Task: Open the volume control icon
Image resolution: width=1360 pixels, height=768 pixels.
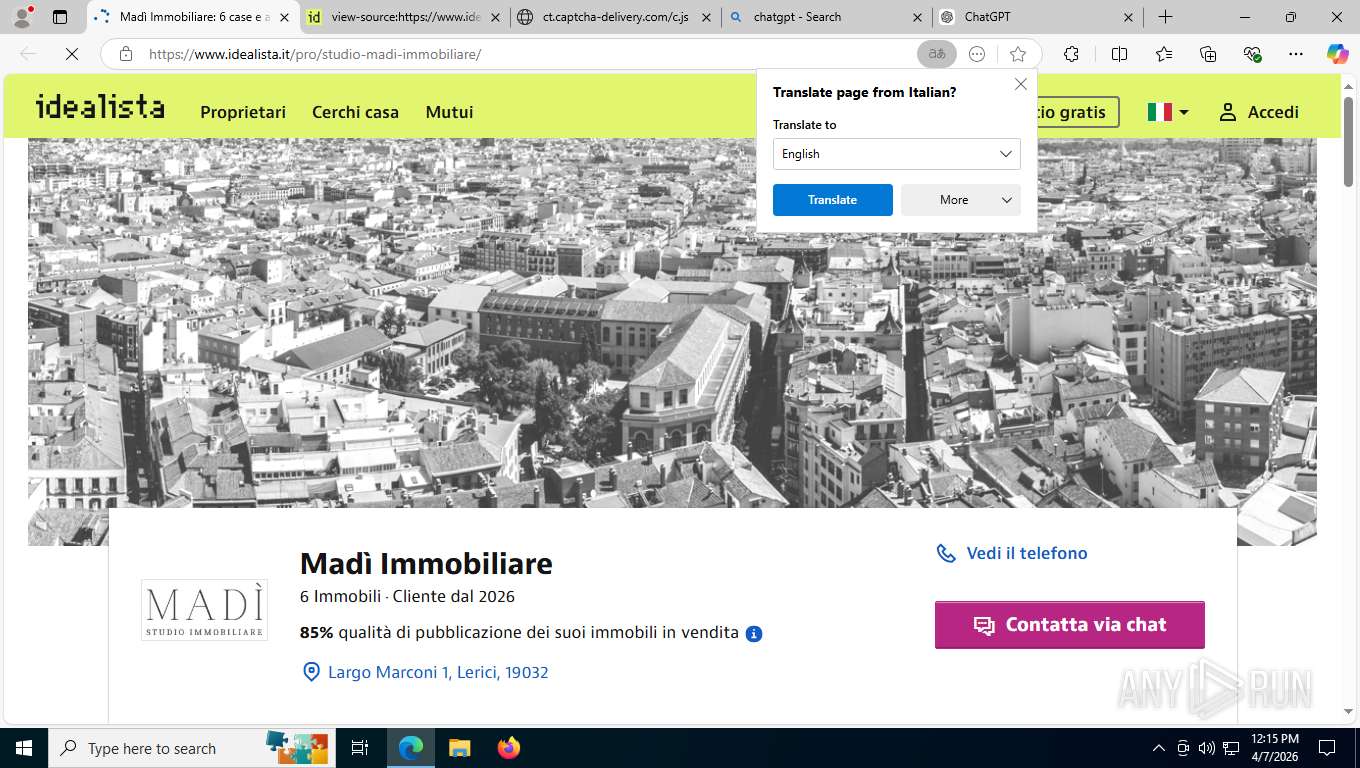Action: coord(1207,748)
